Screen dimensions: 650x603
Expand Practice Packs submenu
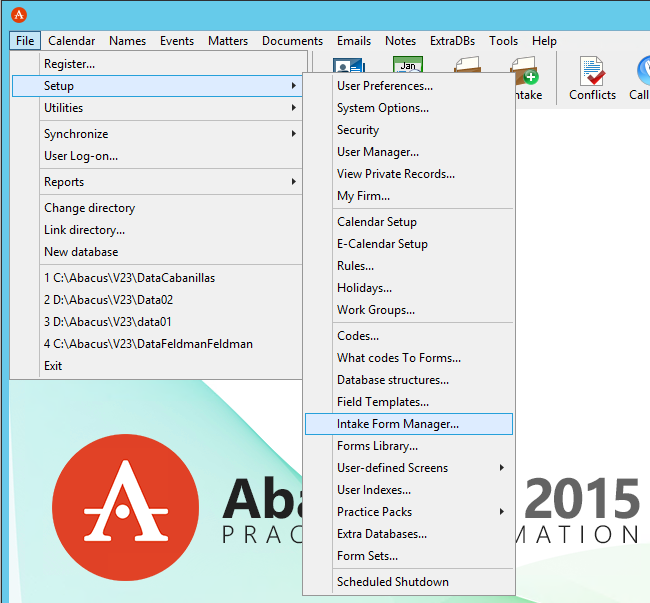coord(409,512)
